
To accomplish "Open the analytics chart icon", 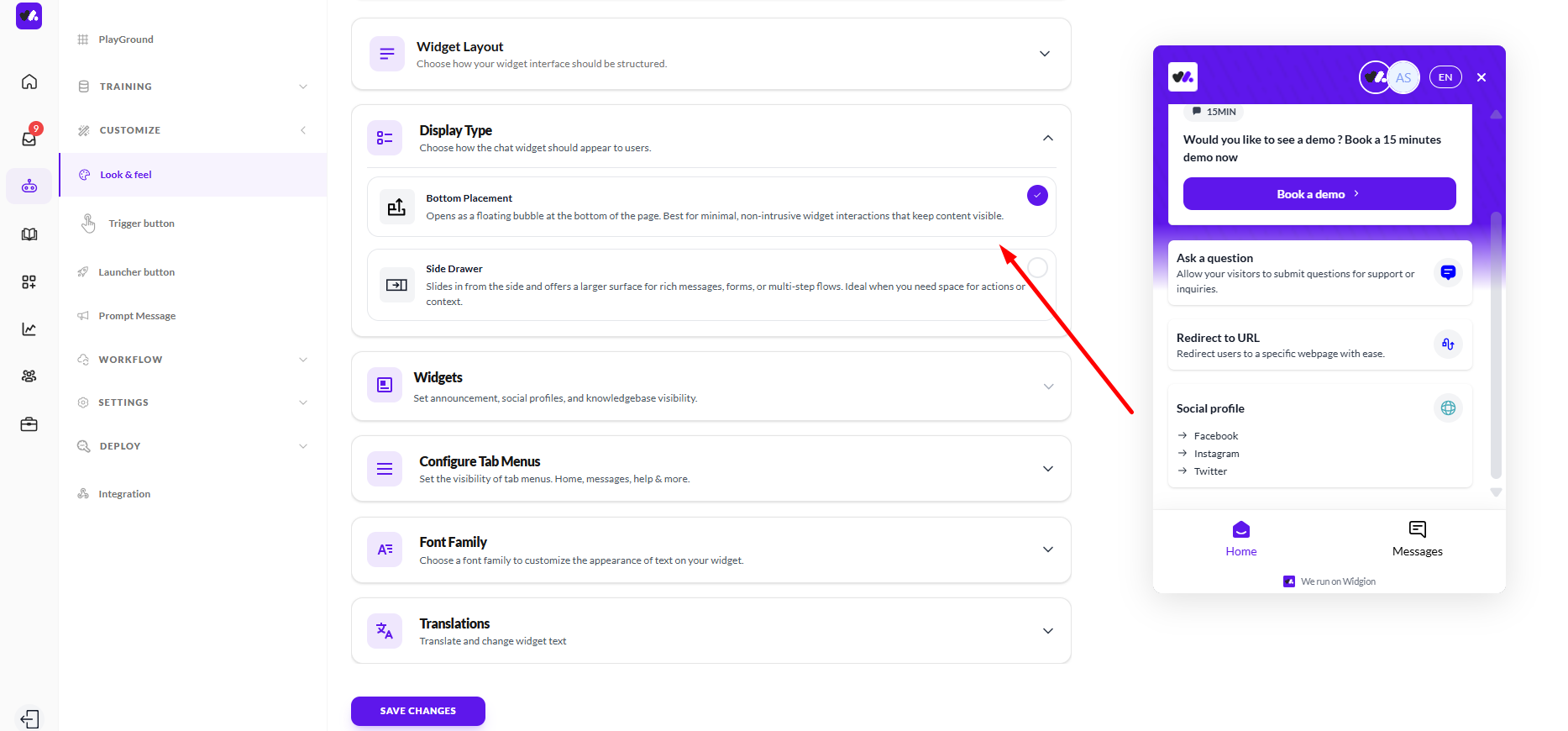I will [29, 329].
